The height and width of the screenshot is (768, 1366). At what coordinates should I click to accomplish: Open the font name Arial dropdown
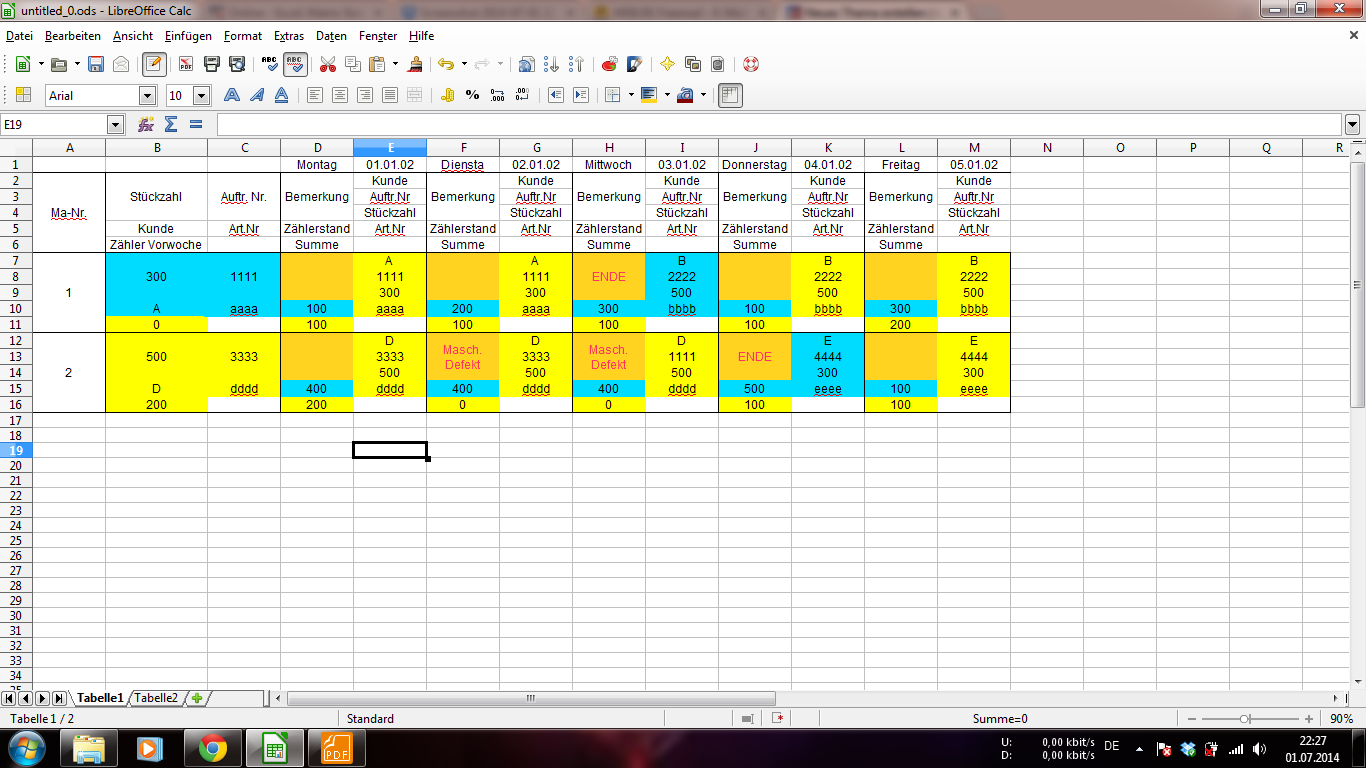(x=148, y=96)
